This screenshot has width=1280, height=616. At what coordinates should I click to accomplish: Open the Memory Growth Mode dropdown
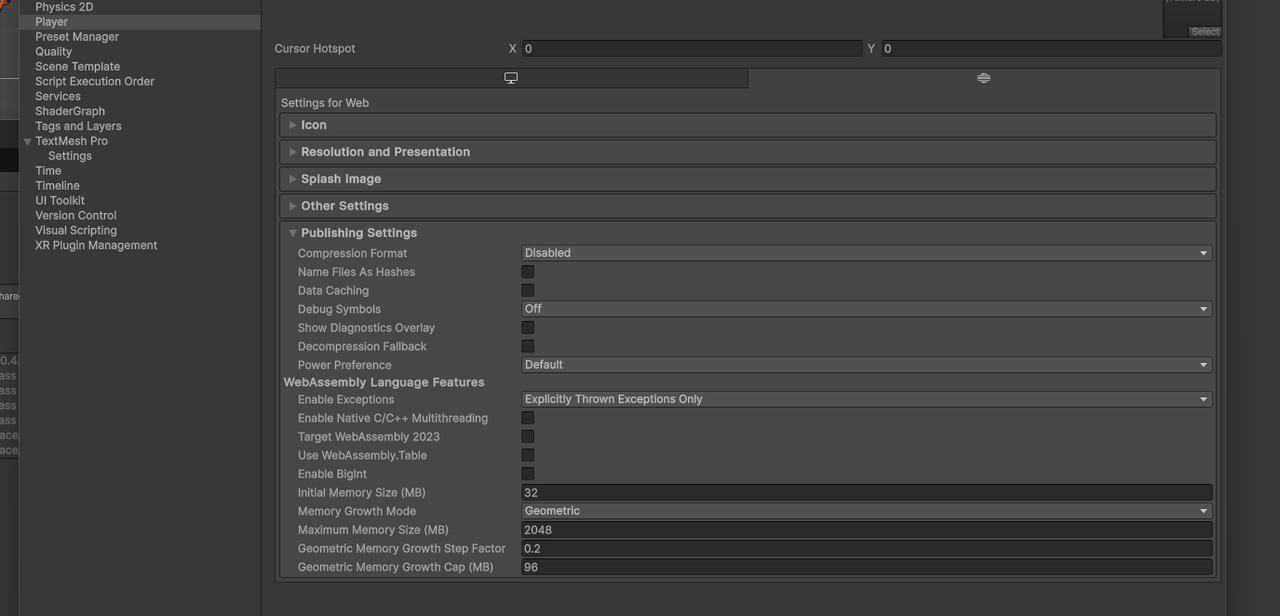coord(866,511)
